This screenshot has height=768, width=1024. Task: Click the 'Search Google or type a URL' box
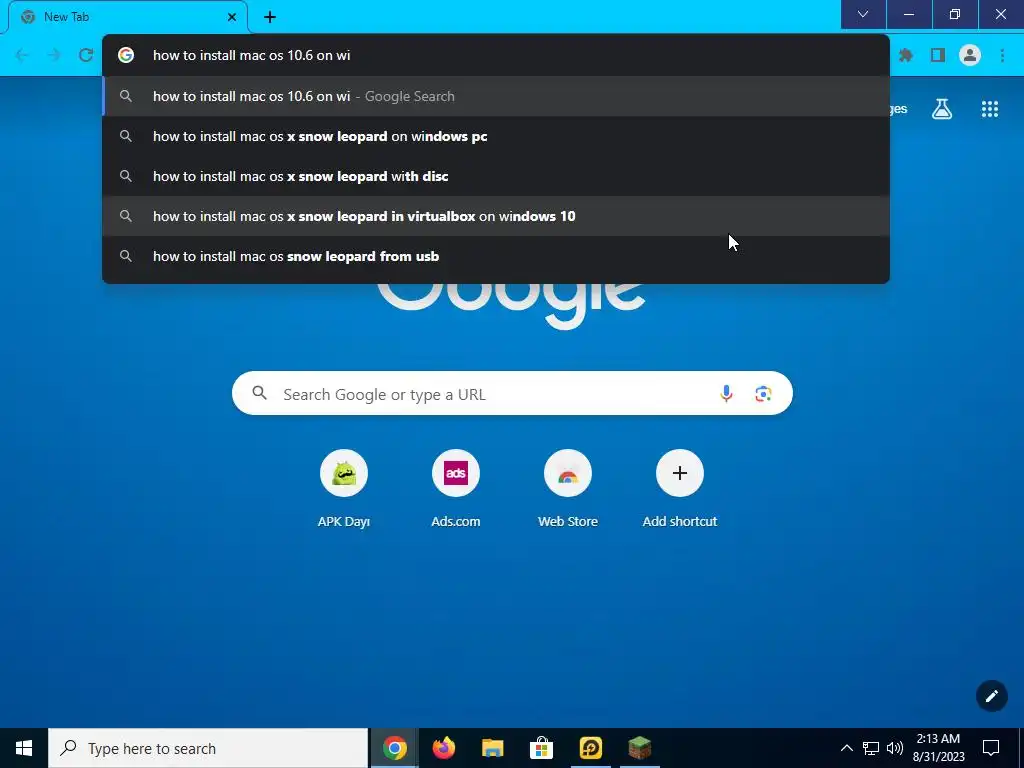pos(512,393)
